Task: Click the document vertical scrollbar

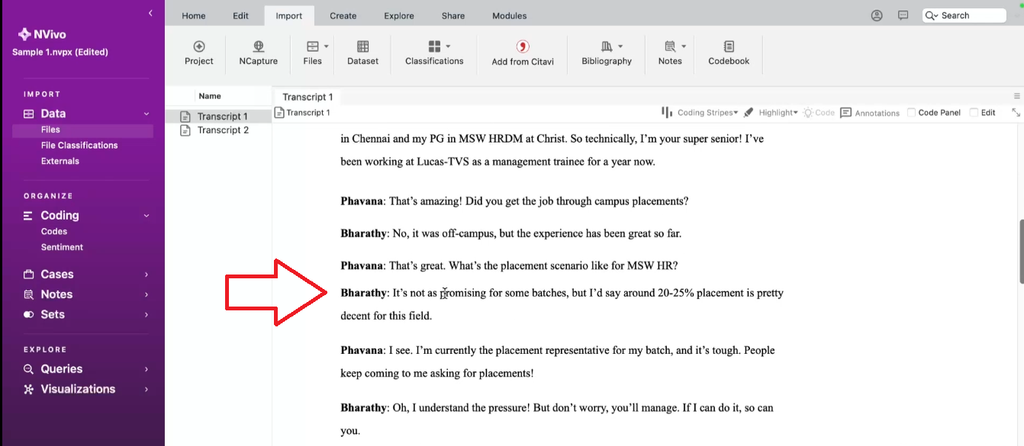Action: (x=1020, y=252)
